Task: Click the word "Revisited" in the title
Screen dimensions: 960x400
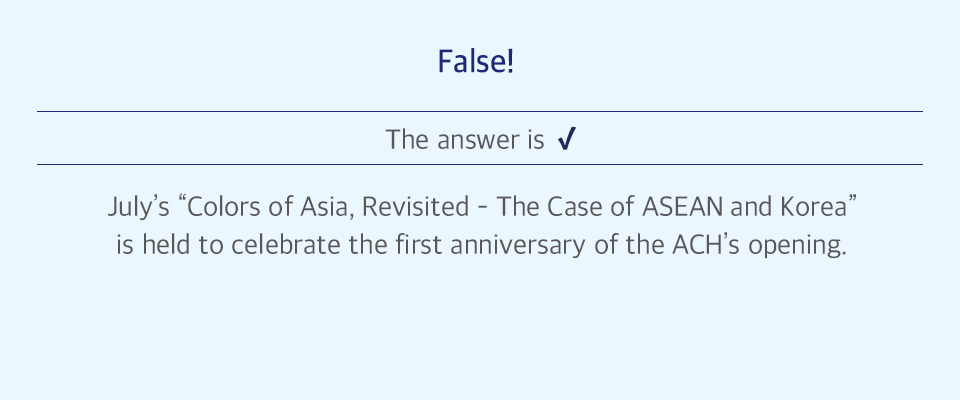Action: coord(416,206)
